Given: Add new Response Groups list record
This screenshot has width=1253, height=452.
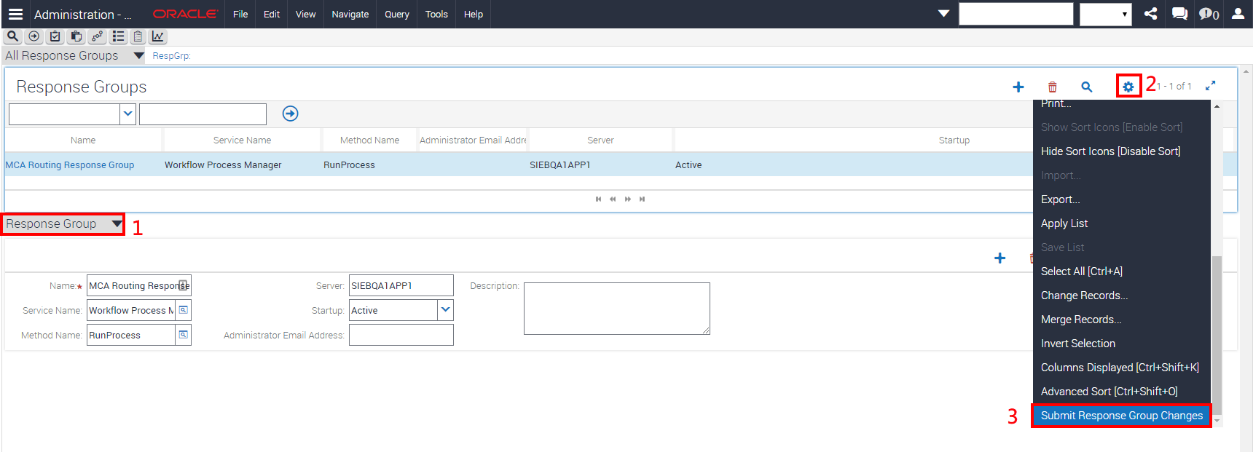Looking at the screenshot, I should tap(1018, 87).
